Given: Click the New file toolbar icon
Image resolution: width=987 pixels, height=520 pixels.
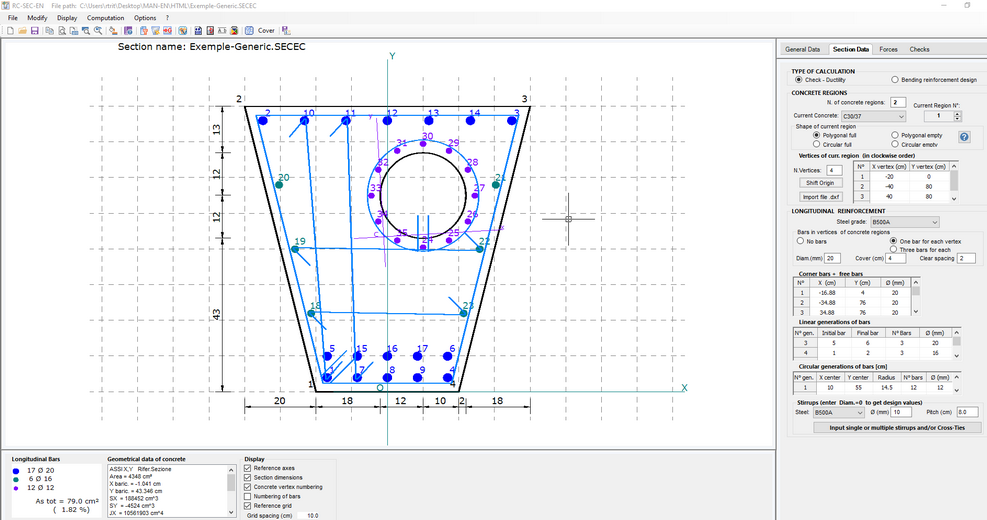Looking at the screenshot, I should point(10,30).
